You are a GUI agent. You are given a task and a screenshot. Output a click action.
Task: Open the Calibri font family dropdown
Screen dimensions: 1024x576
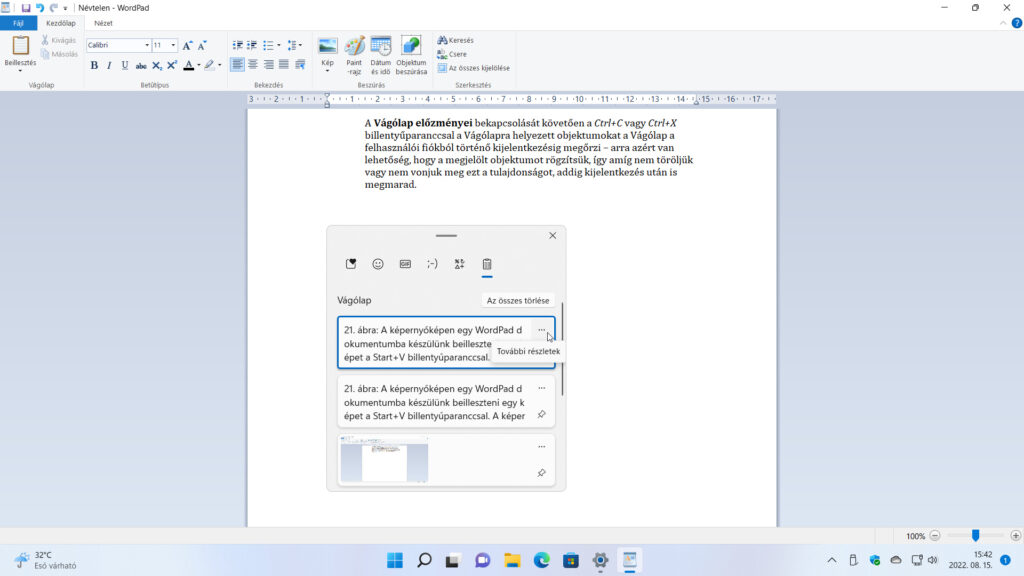coord(147,45)
